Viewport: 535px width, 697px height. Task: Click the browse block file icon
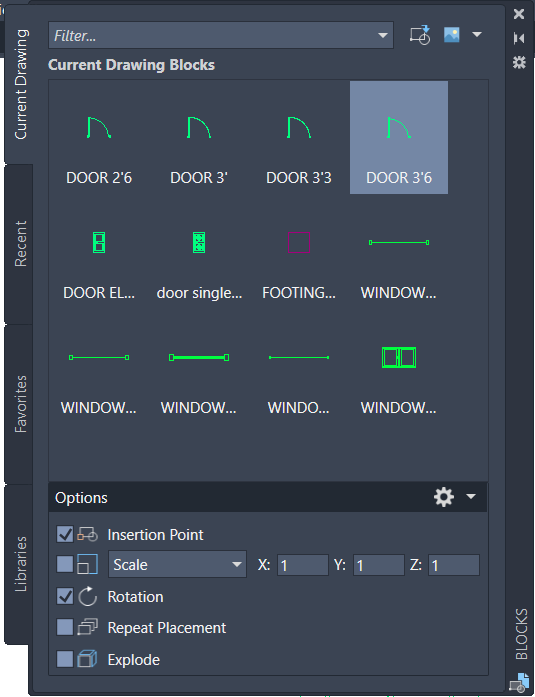[x=420, y=35]
